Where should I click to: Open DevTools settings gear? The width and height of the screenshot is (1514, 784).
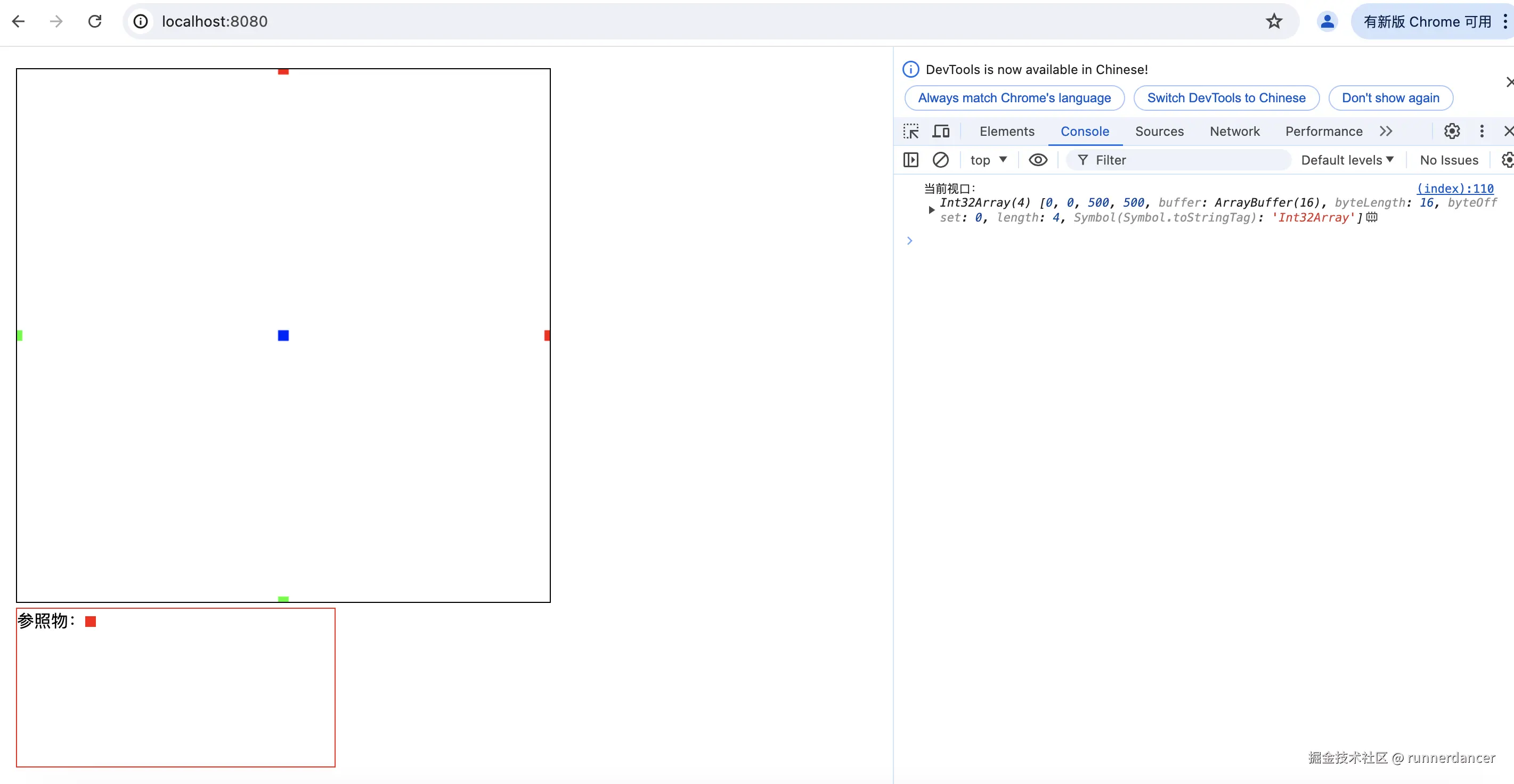point(1452,131)
